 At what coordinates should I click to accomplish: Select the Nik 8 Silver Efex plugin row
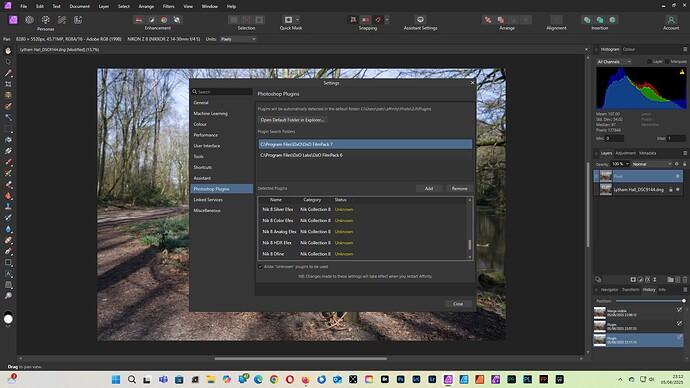(363, 209)
